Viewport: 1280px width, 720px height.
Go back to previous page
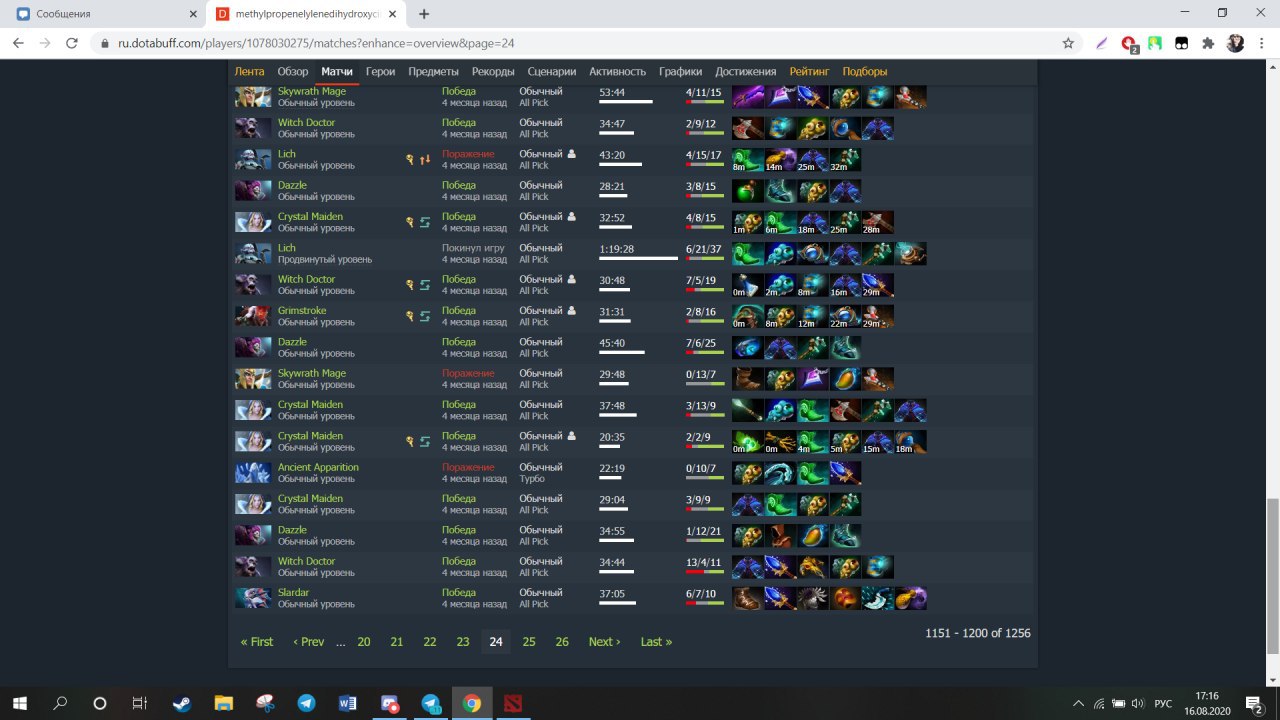click(x=18, y=44)
